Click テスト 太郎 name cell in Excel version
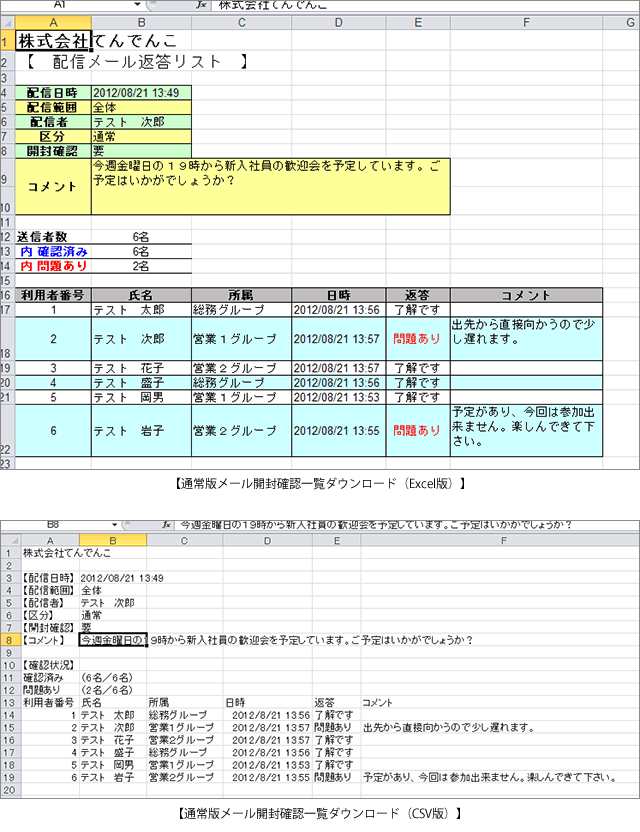The height and width of the screenshot is (832, 640). (141, 310)
